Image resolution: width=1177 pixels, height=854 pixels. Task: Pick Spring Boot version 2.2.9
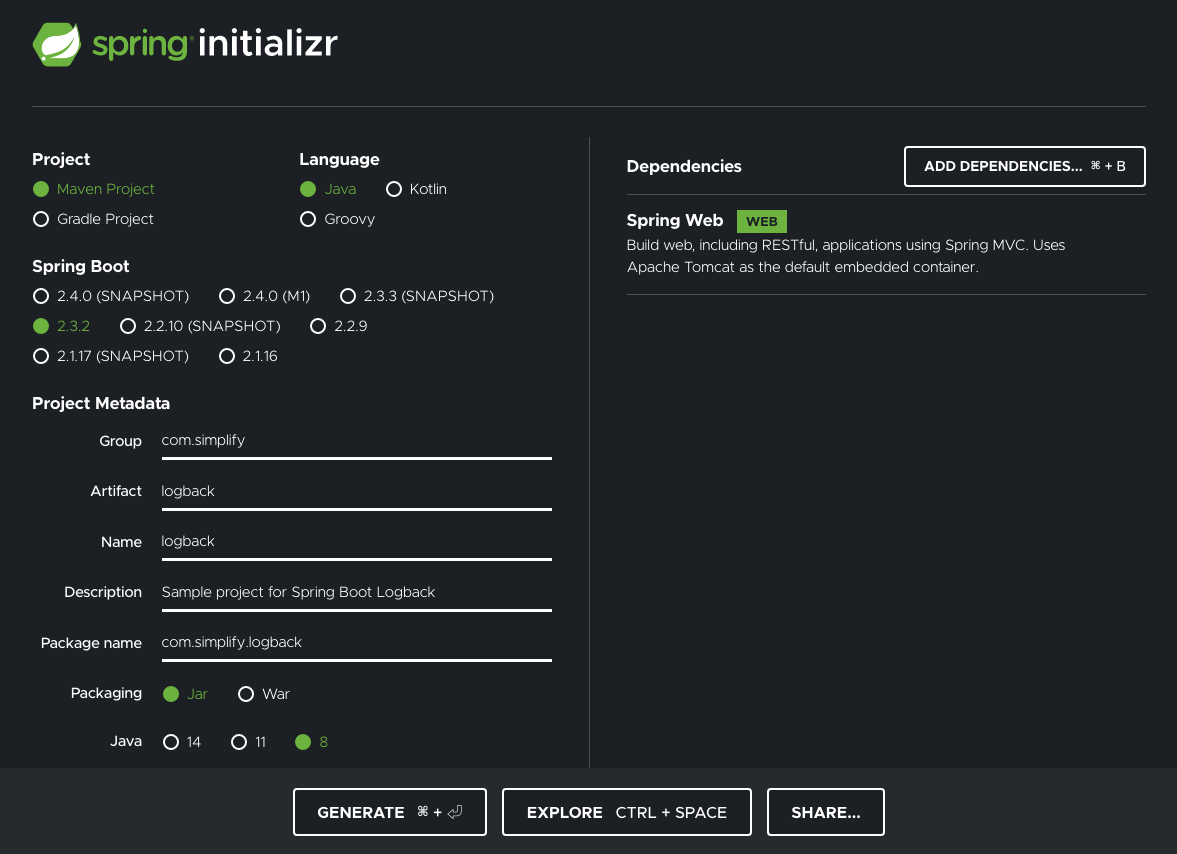tap(318, 326)
